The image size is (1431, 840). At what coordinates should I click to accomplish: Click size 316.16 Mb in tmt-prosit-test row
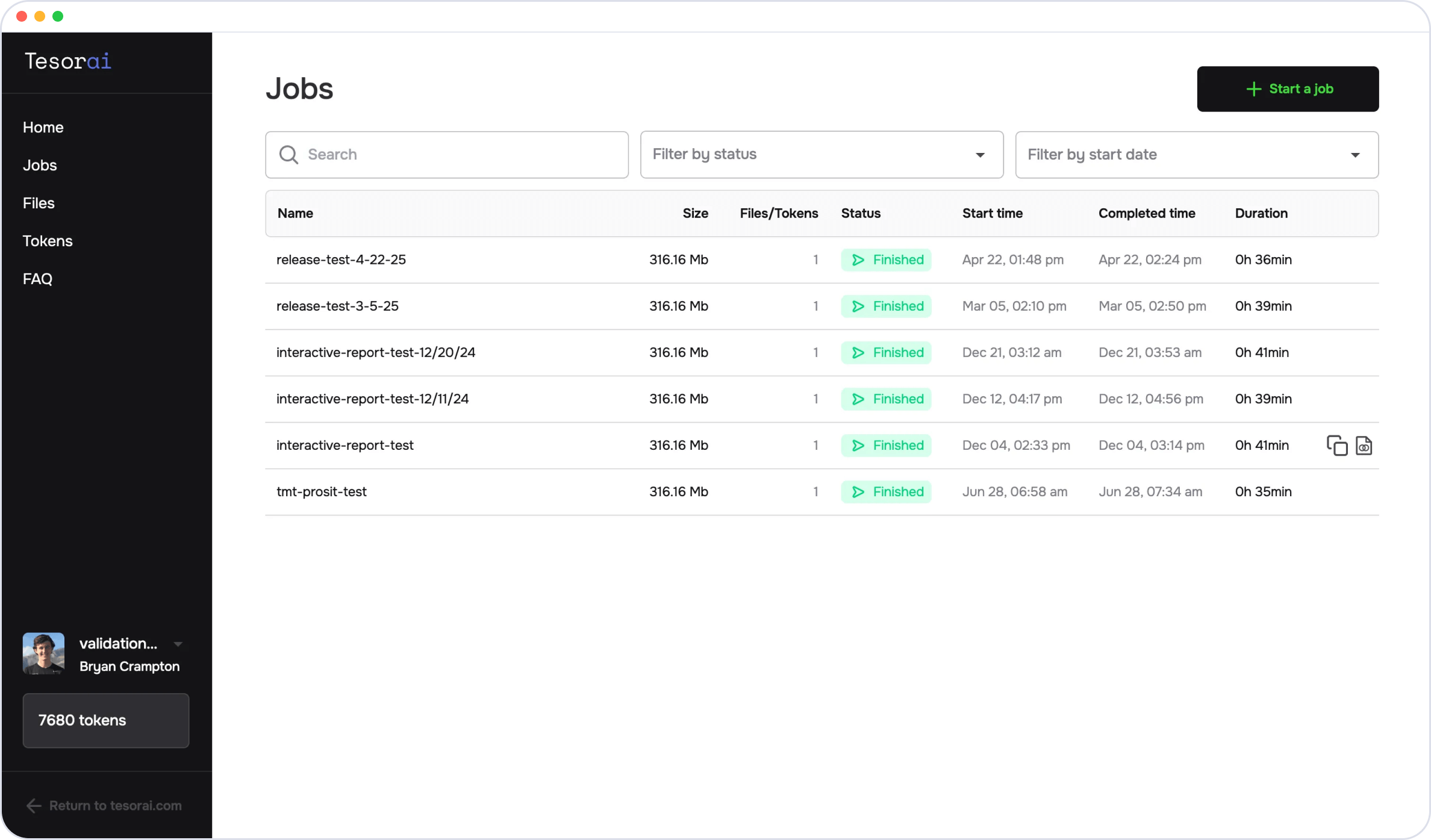679,492
